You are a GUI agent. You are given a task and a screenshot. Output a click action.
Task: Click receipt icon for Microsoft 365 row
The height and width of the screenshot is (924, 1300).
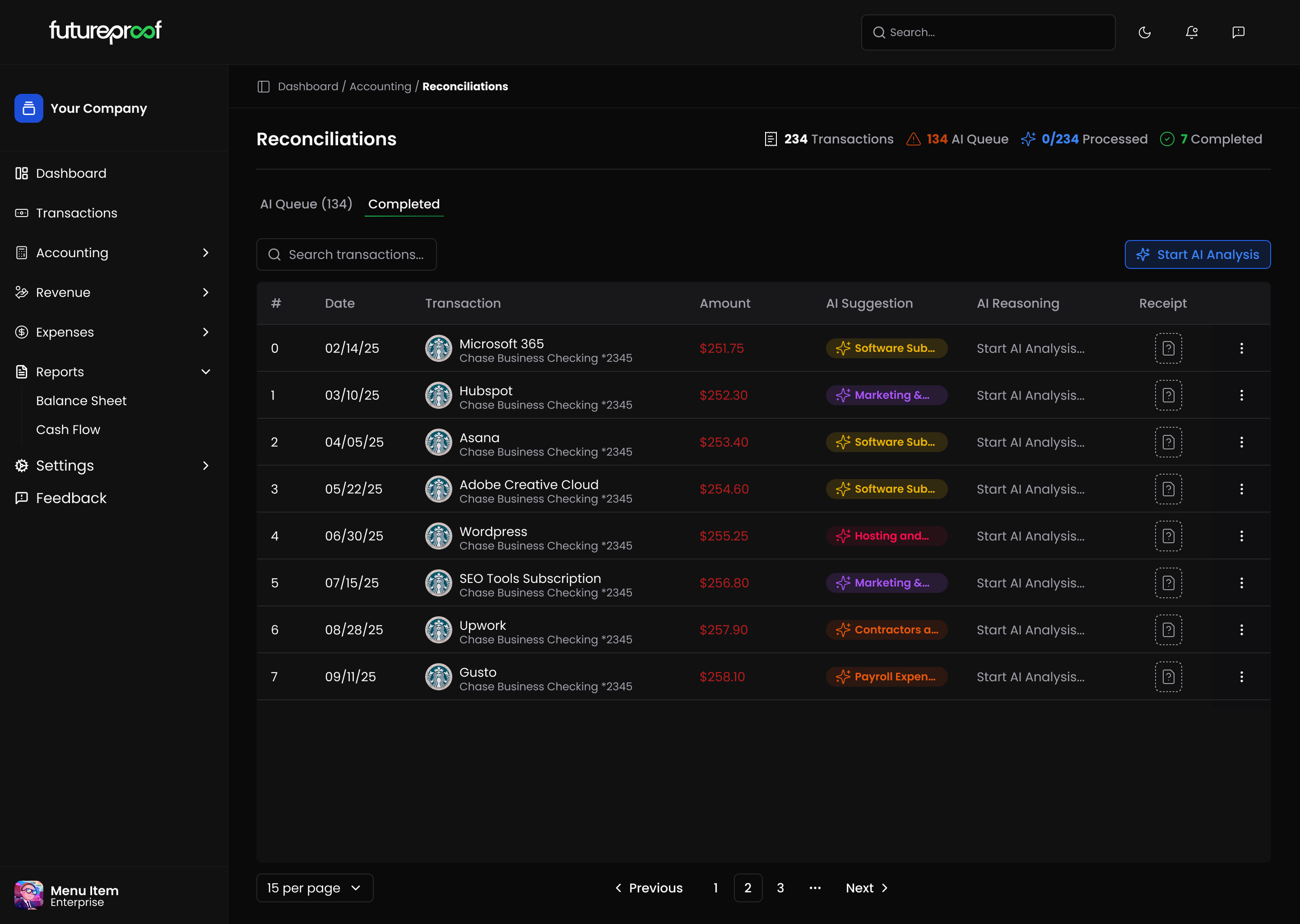pyautogui.click(x=1168, y=348)
